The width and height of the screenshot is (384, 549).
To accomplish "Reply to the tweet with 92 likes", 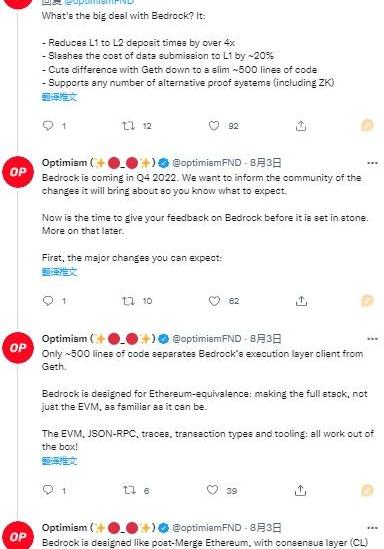I will click(48, 126).
